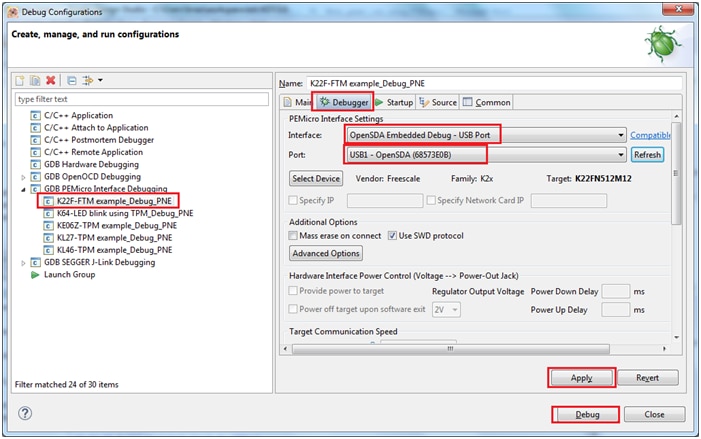Screen dimensions: 701x439
Task: Click the GDB Hardware Debugging type icon
Action: (35, 165)
